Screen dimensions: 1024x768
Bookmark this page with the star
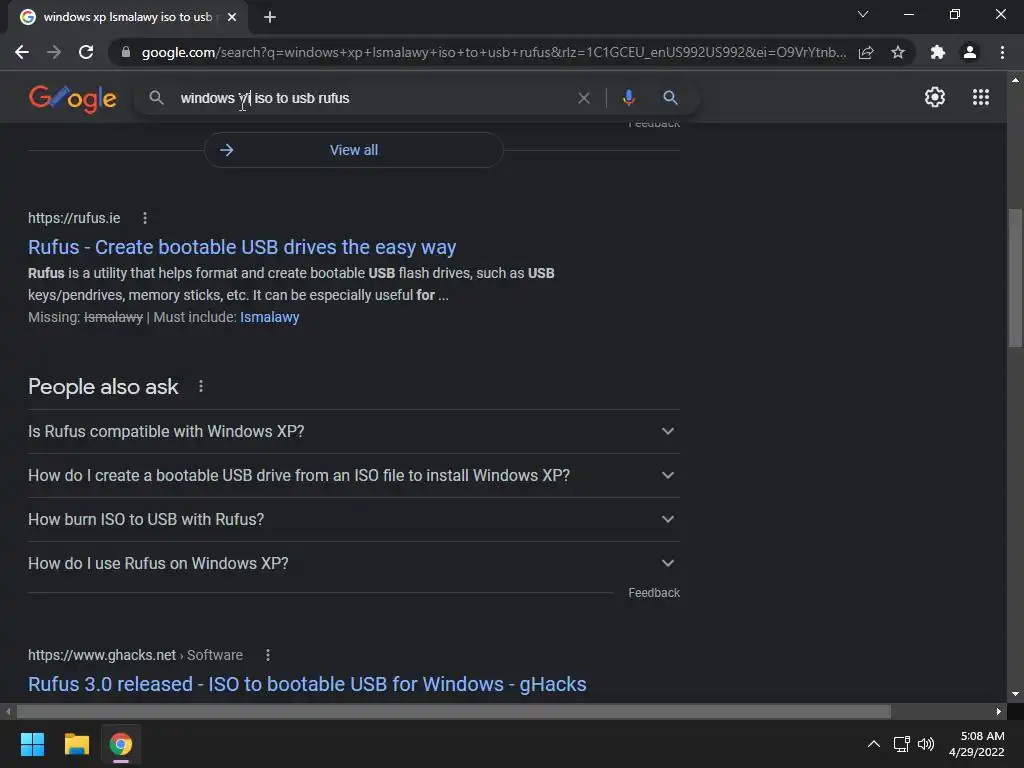898,52
